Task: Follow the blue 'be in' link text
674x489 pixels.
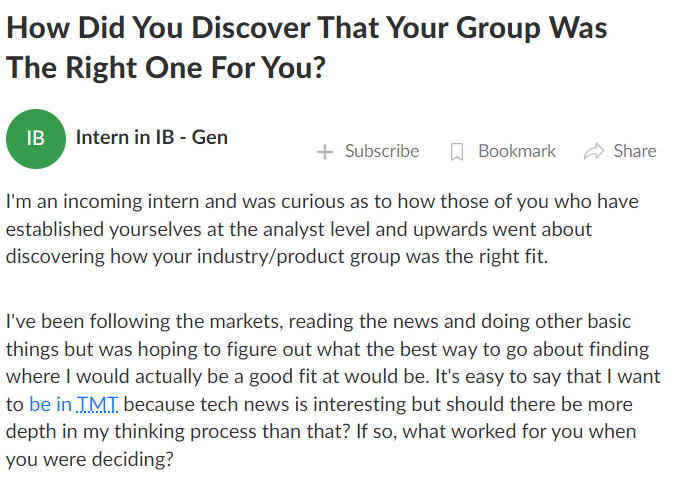Action: tap(50, 404)
